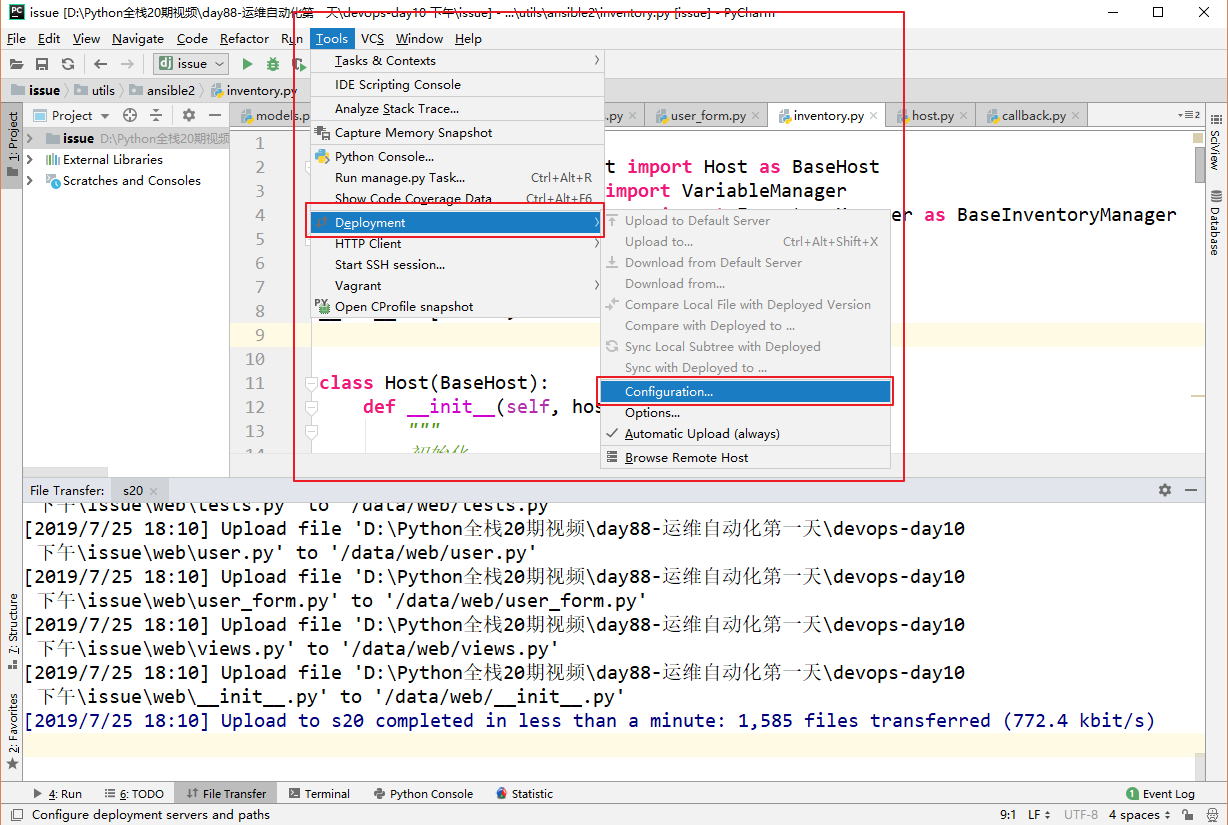1228x825 pixels.
Task: Hide File Transfer panel with the minus icon
Action: (1190, 490)
